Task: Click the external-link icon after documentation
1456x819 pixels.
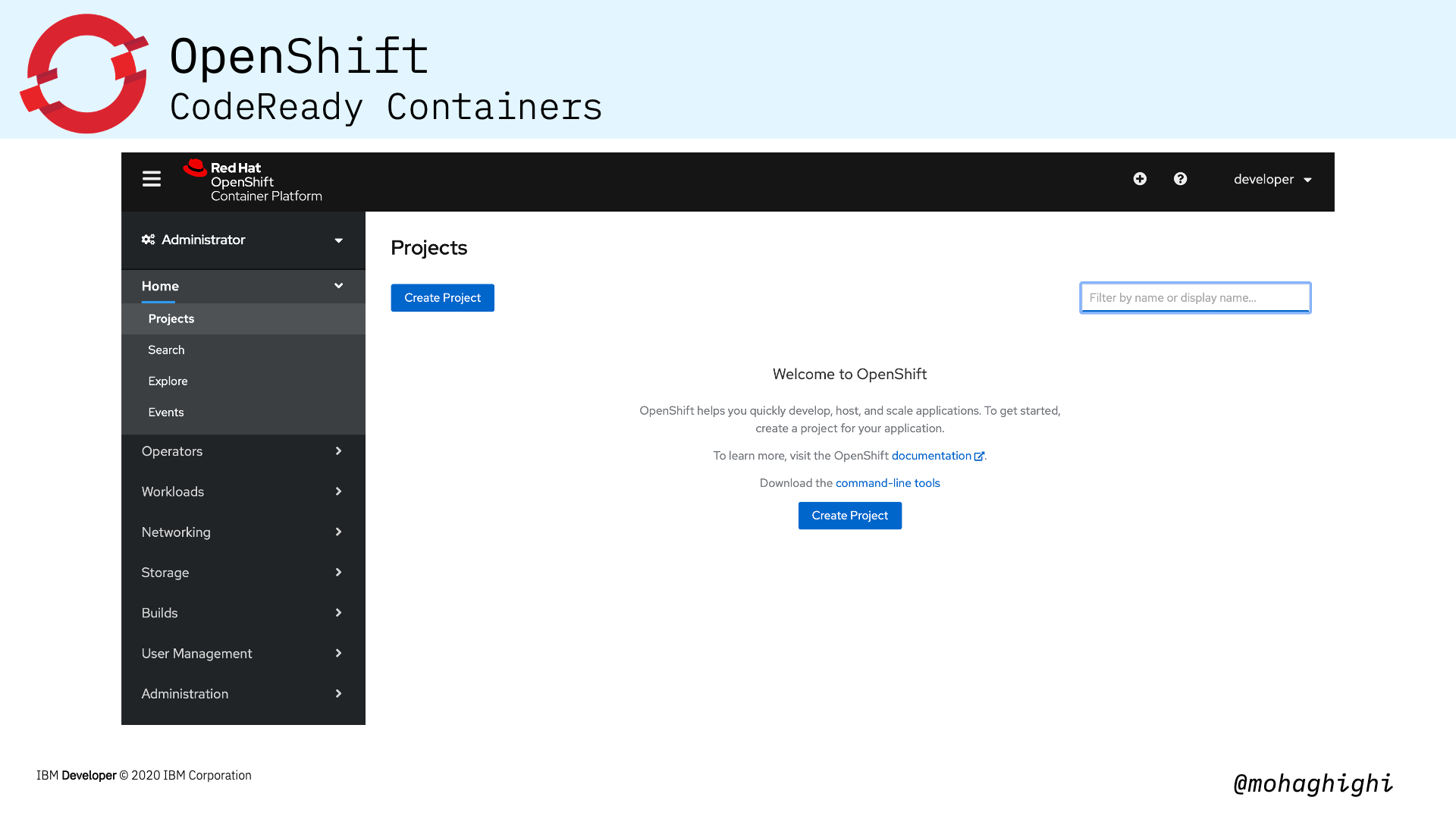Action: coord(979,456)
